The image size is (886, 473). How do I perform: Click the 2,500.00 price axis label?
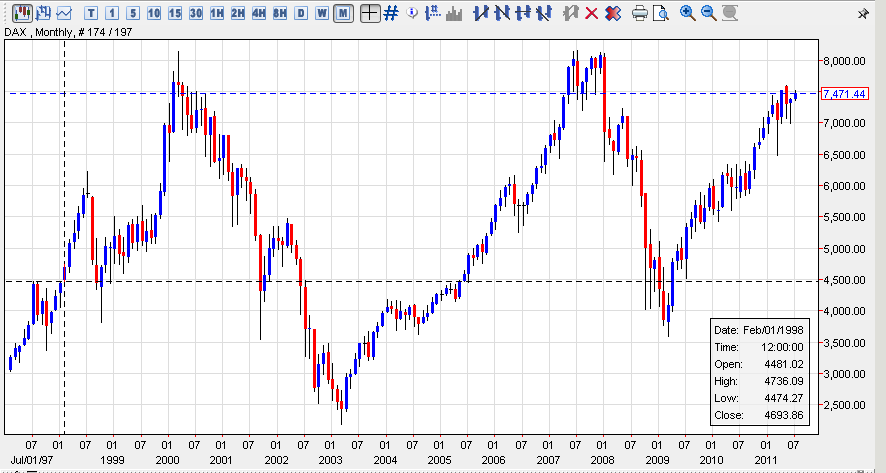(x=844, y=405)
